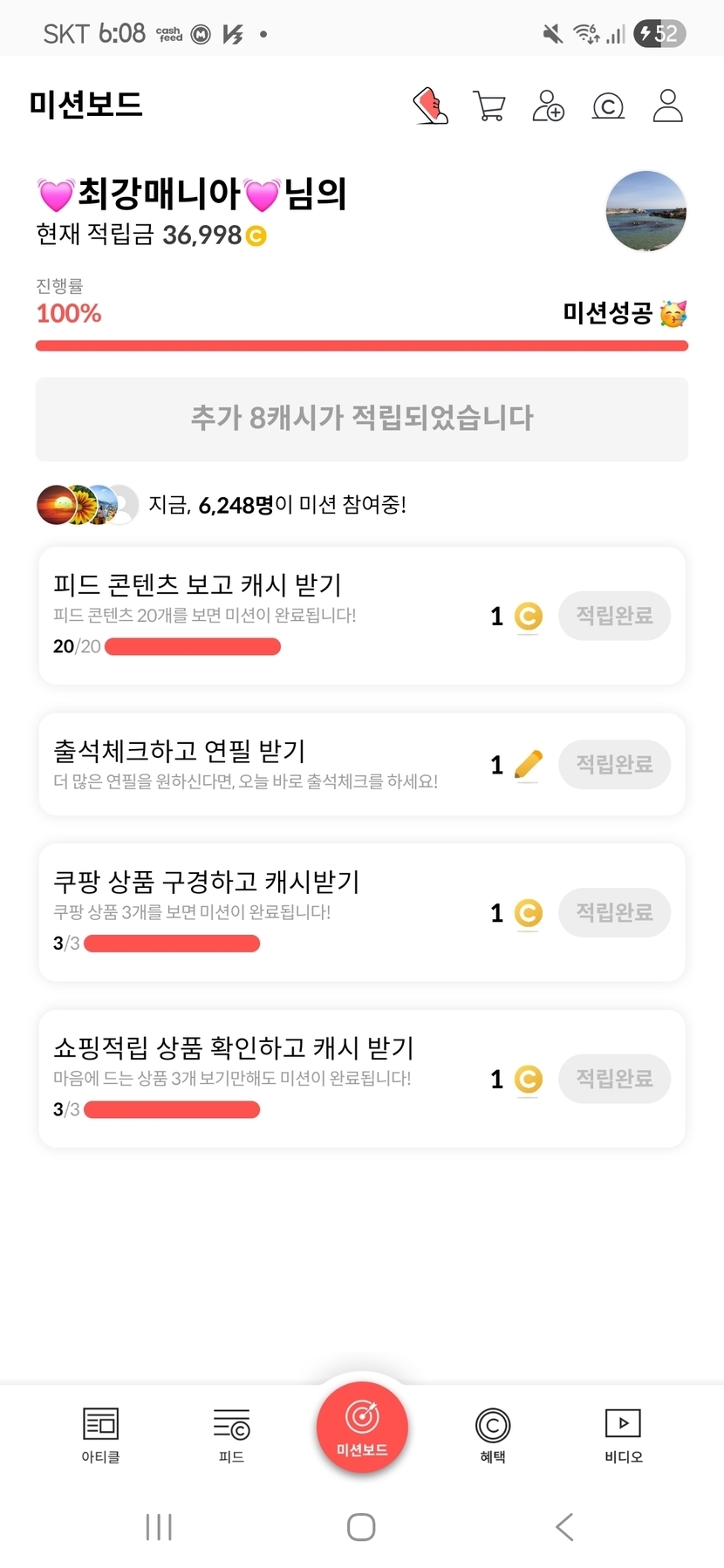The height and width of the screenshot is (1568, 724).
Task: Tap the gold coin next to 36,998
Action: pyautogui.click(x=256, y=235)
